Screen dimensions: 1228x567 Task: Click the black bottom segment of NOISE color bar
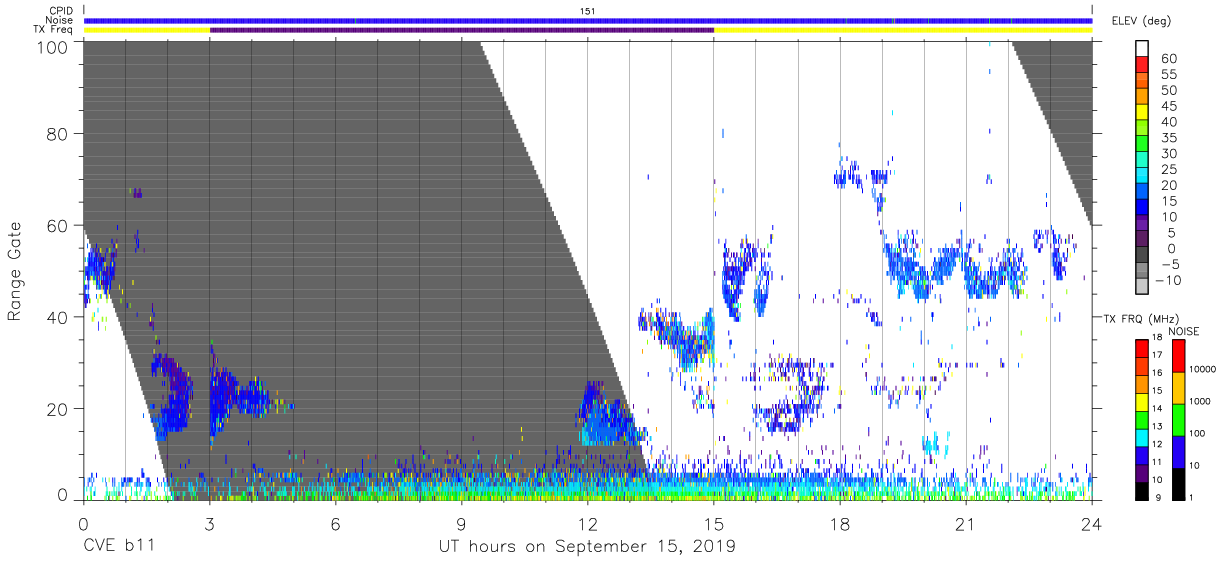point(1180,483)
